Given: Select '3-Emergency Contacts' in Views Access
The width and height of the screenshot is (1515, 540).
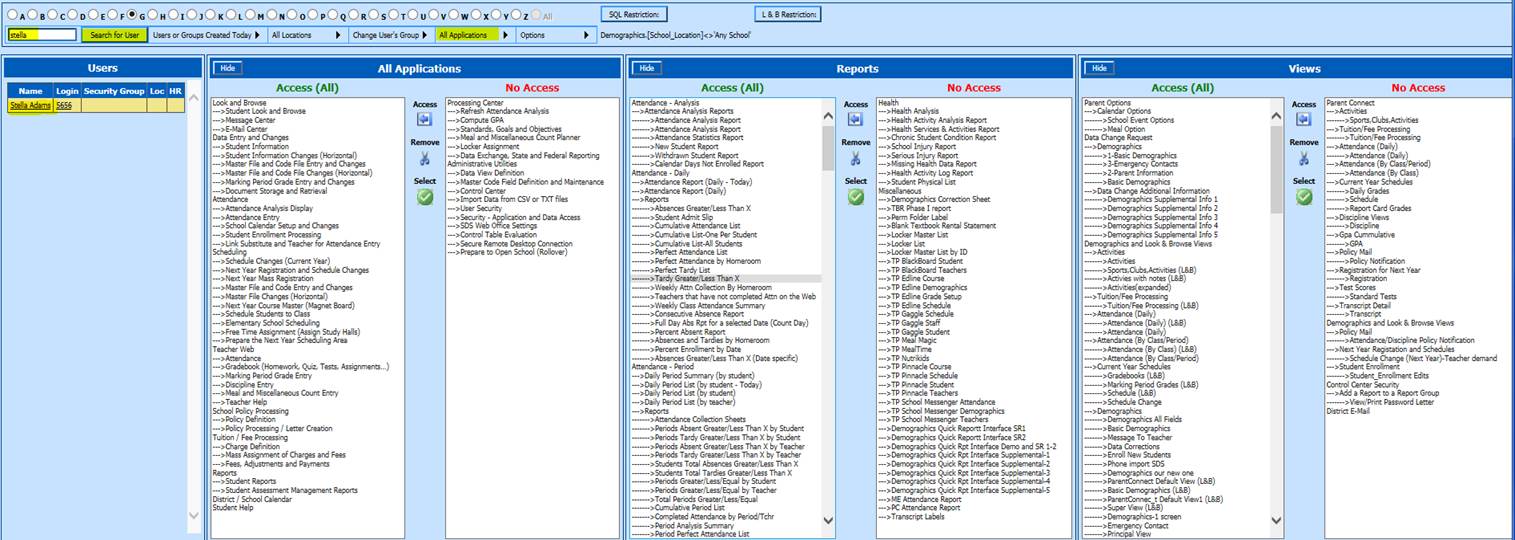Looking at the screenshot, I should click(1130, 164).
